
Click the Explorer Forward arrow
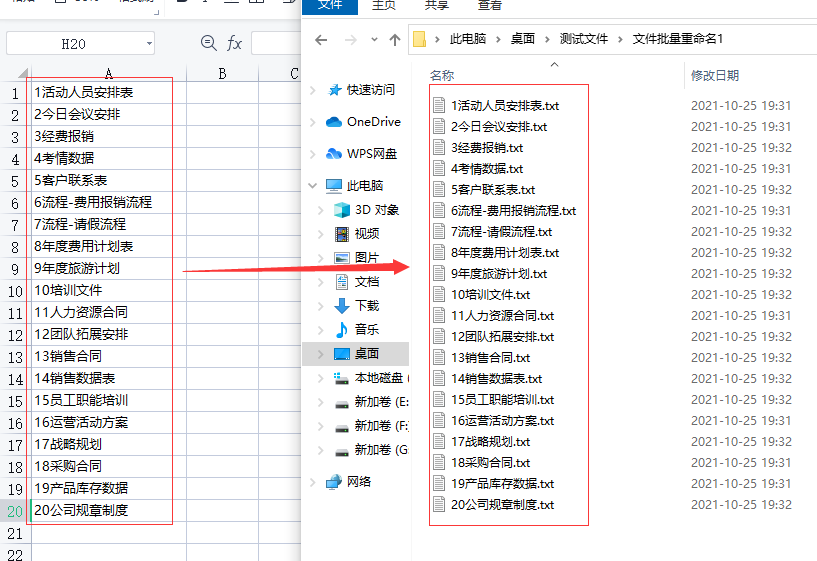351,40
